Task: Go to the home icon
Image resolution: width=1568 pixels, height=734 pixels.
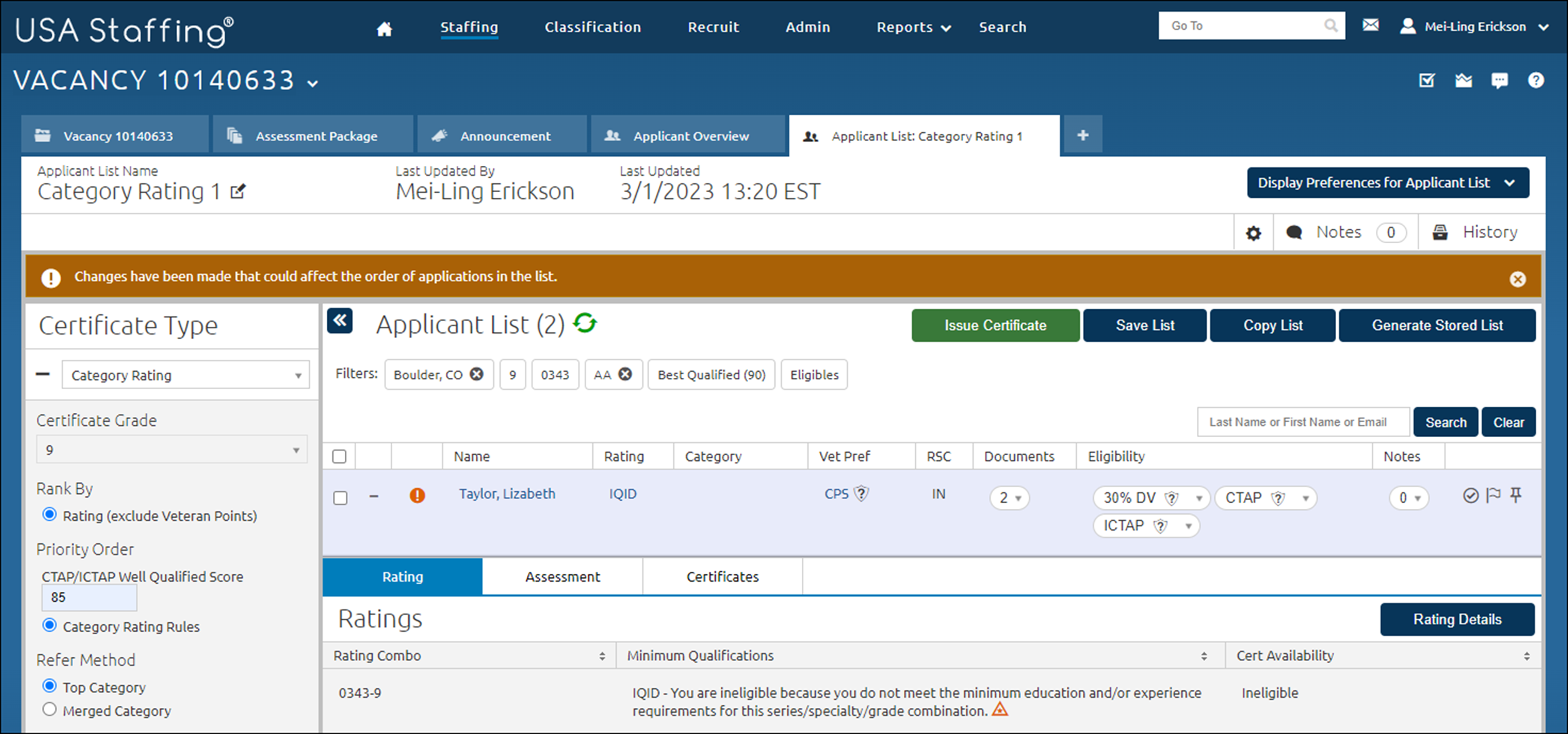Action: point(384,29)
